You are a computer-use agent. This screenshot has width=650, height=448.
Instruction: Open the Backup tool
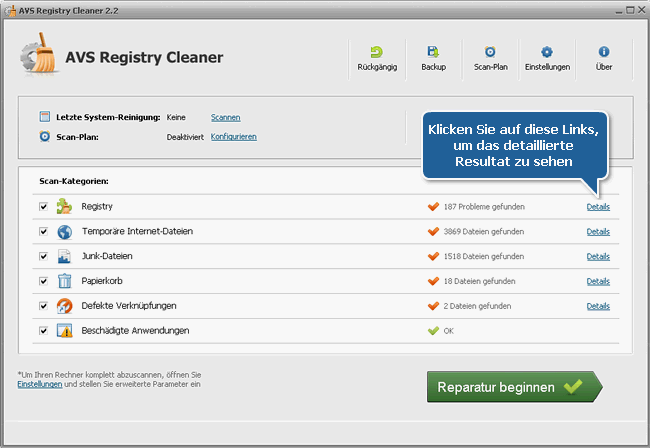click(x=433, y=52)
